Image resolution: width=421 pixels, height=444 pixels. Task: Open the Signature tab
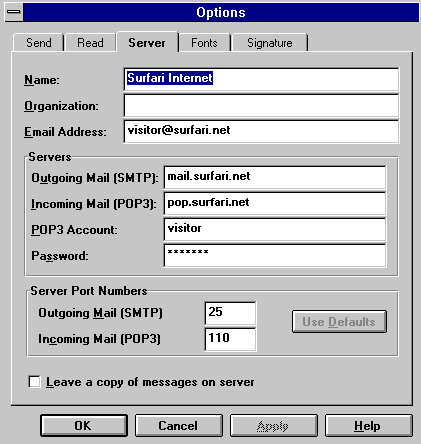click(x=269, y=43)
